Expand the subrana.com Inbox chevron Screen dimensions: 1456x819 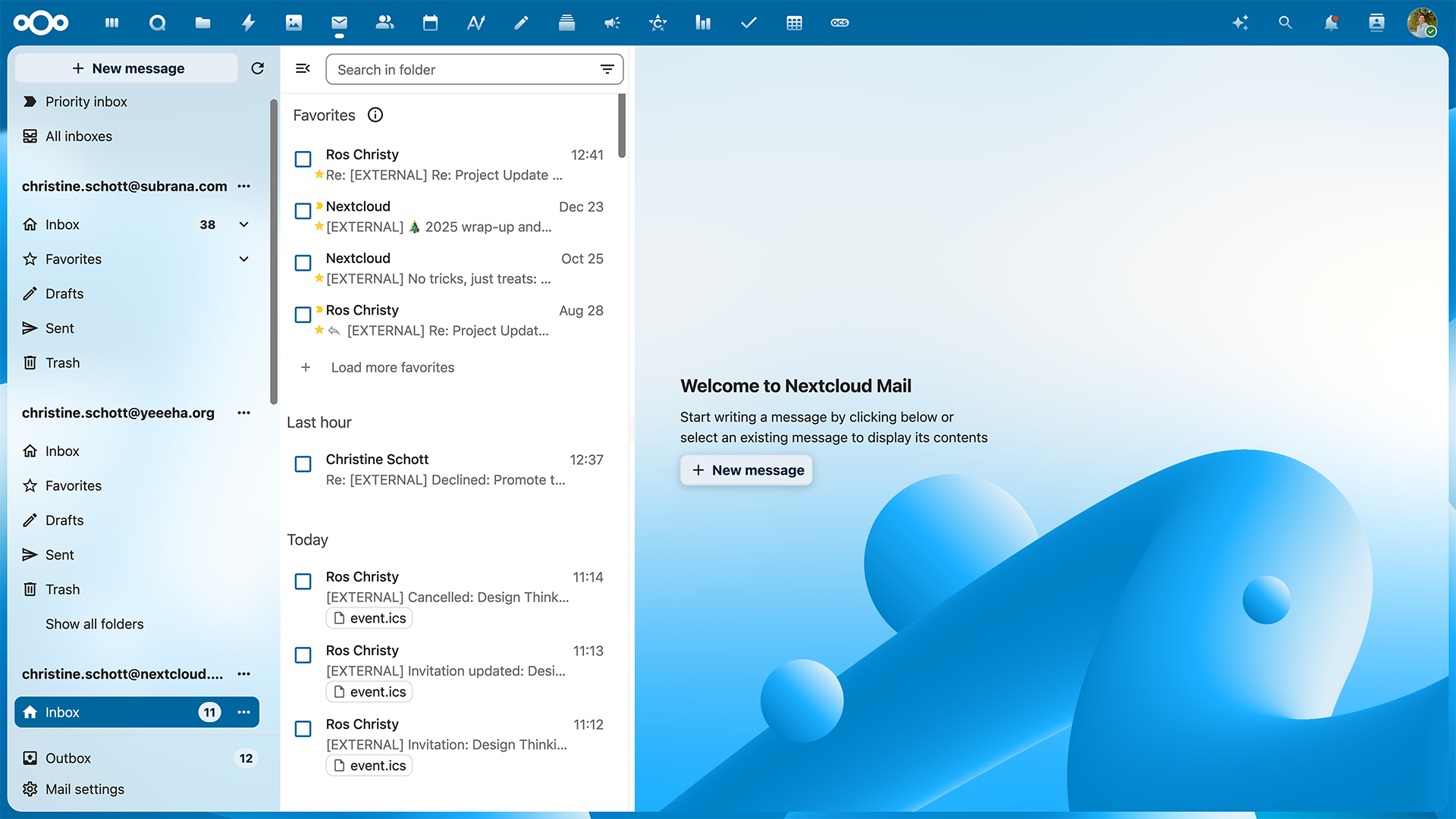click(244, 224)
